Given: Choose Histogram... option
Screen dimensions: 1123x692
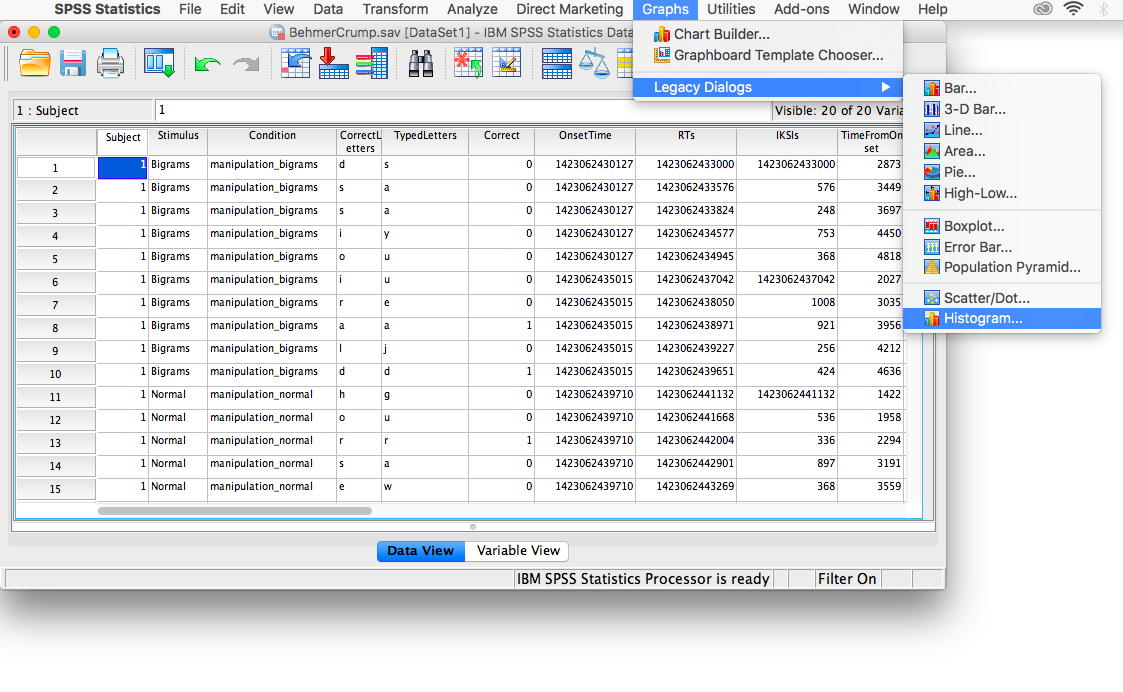Looking at the screenshot, I should pyautogui.click(x=1002, y=319).
